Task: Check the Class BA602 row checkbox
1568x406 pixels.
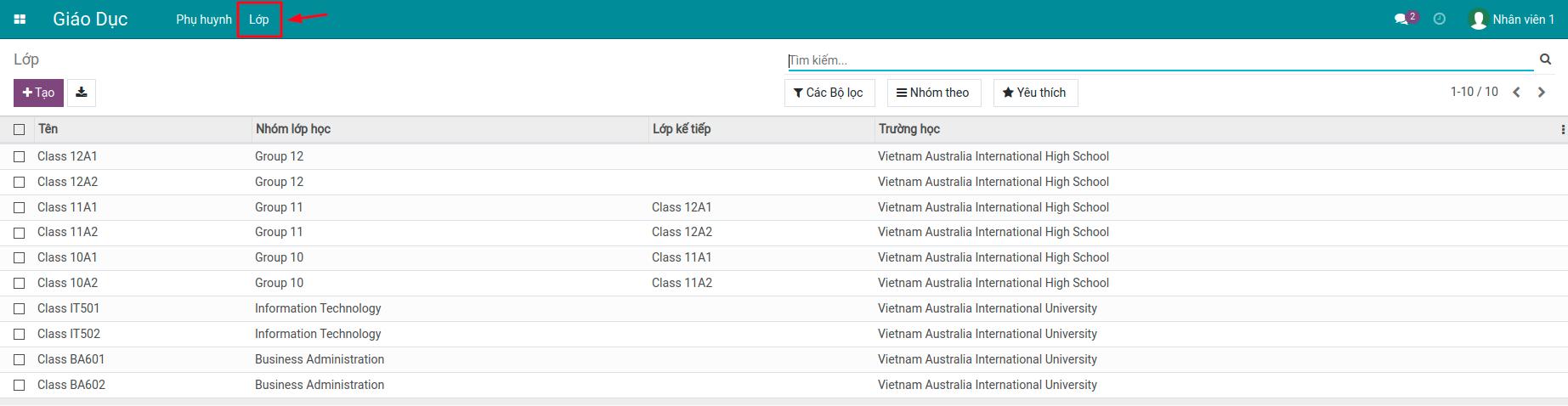Action: (20, 385)
